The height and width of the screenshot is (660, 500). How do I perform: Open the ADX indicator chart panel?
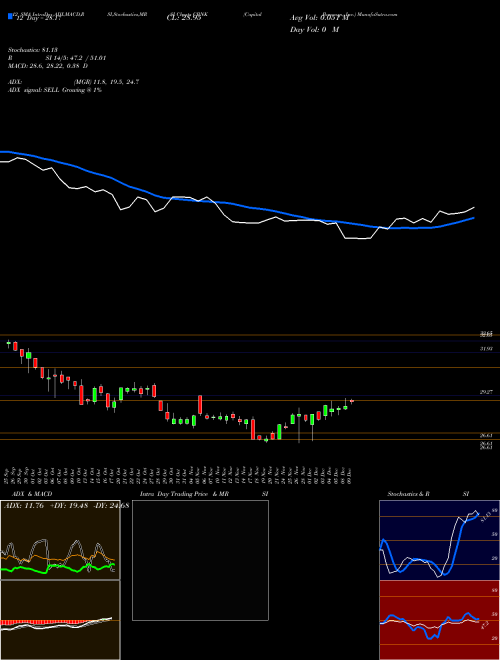coord(60,540)
